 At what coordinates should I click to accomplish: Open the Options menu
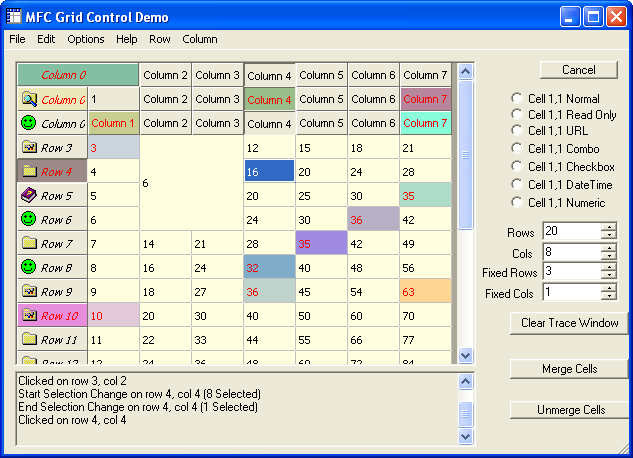pos(86,39)
